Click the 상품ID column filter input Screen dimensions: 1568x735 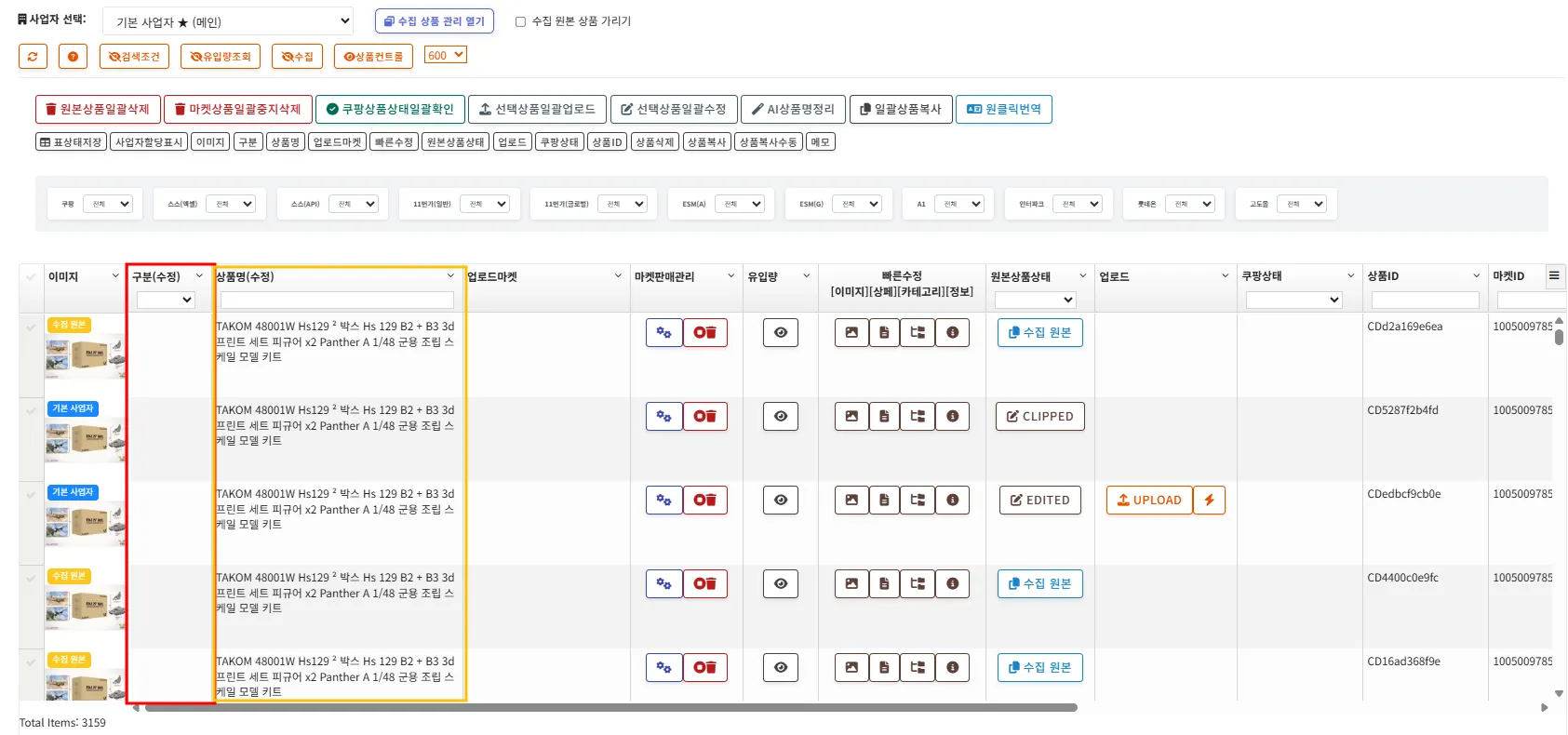[1425, 300]
